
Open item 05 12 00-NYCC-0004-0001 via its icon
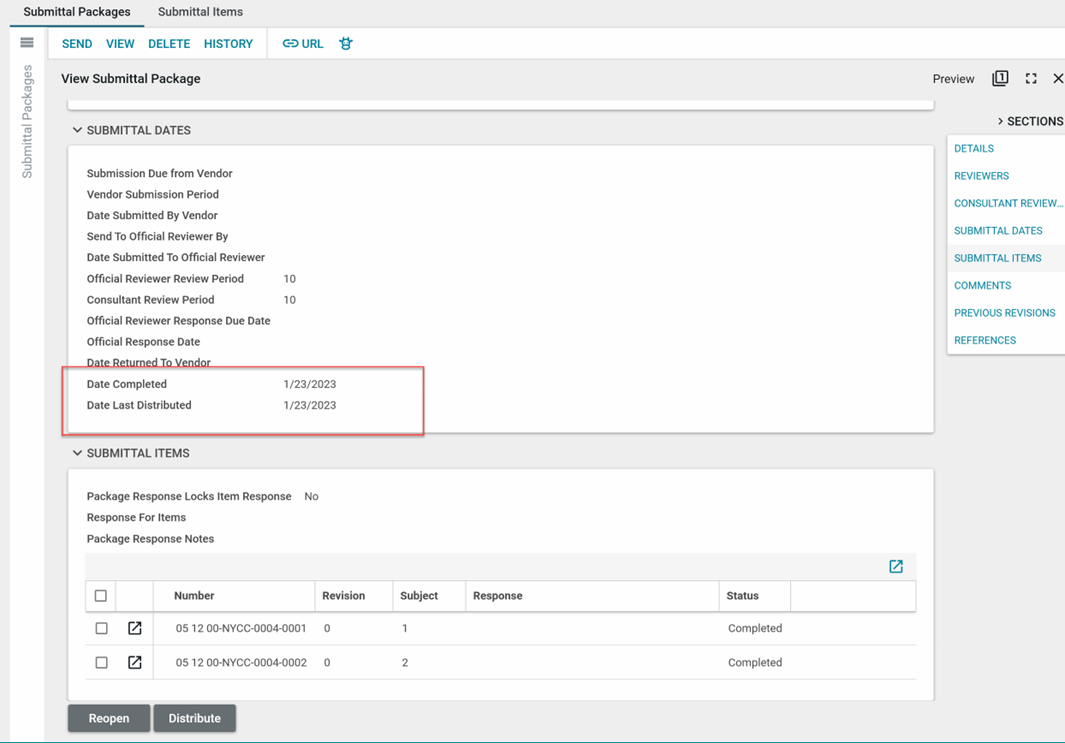coord(135,629)
